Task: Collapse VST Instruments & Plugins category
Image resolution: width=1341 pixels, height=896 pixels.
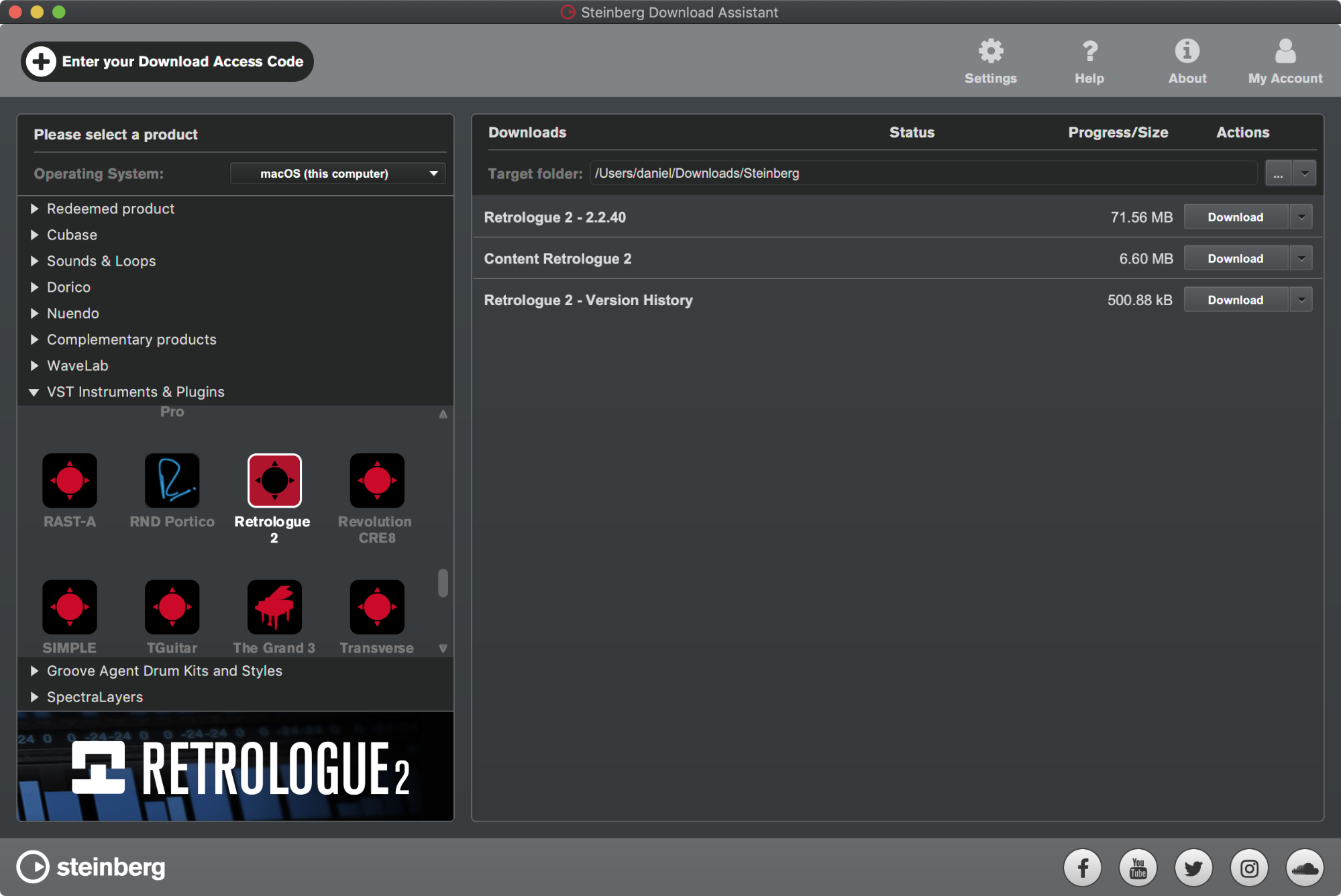Action: pos(34,392)
